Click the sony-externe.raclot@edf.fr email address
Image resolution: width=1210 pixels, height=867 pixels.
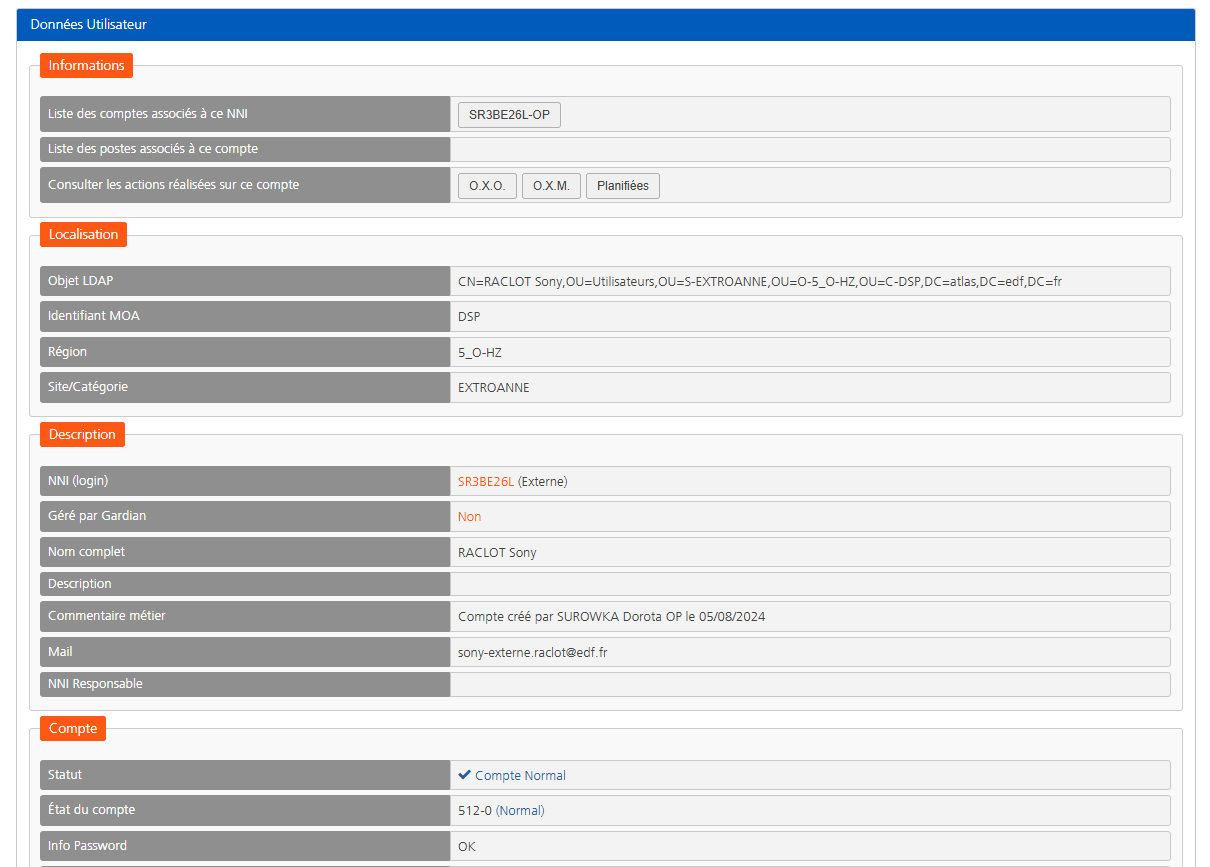pos(531,651)
